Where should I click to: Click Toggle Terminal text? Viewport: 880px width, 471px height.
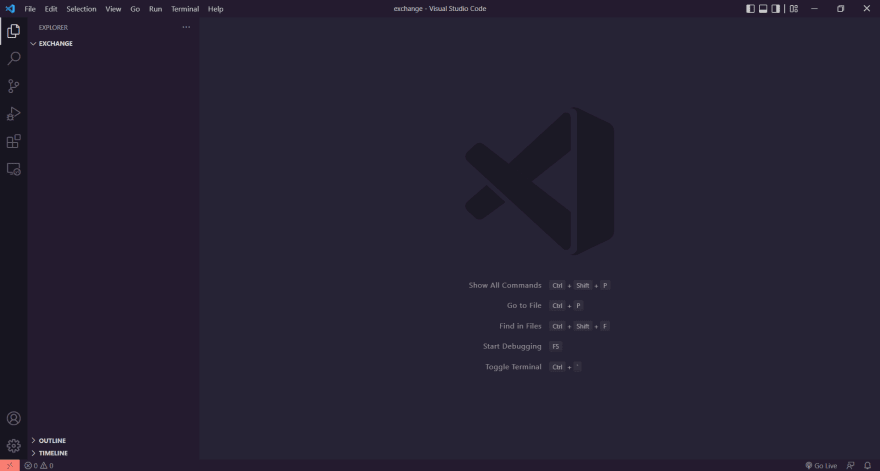point(514,367)
